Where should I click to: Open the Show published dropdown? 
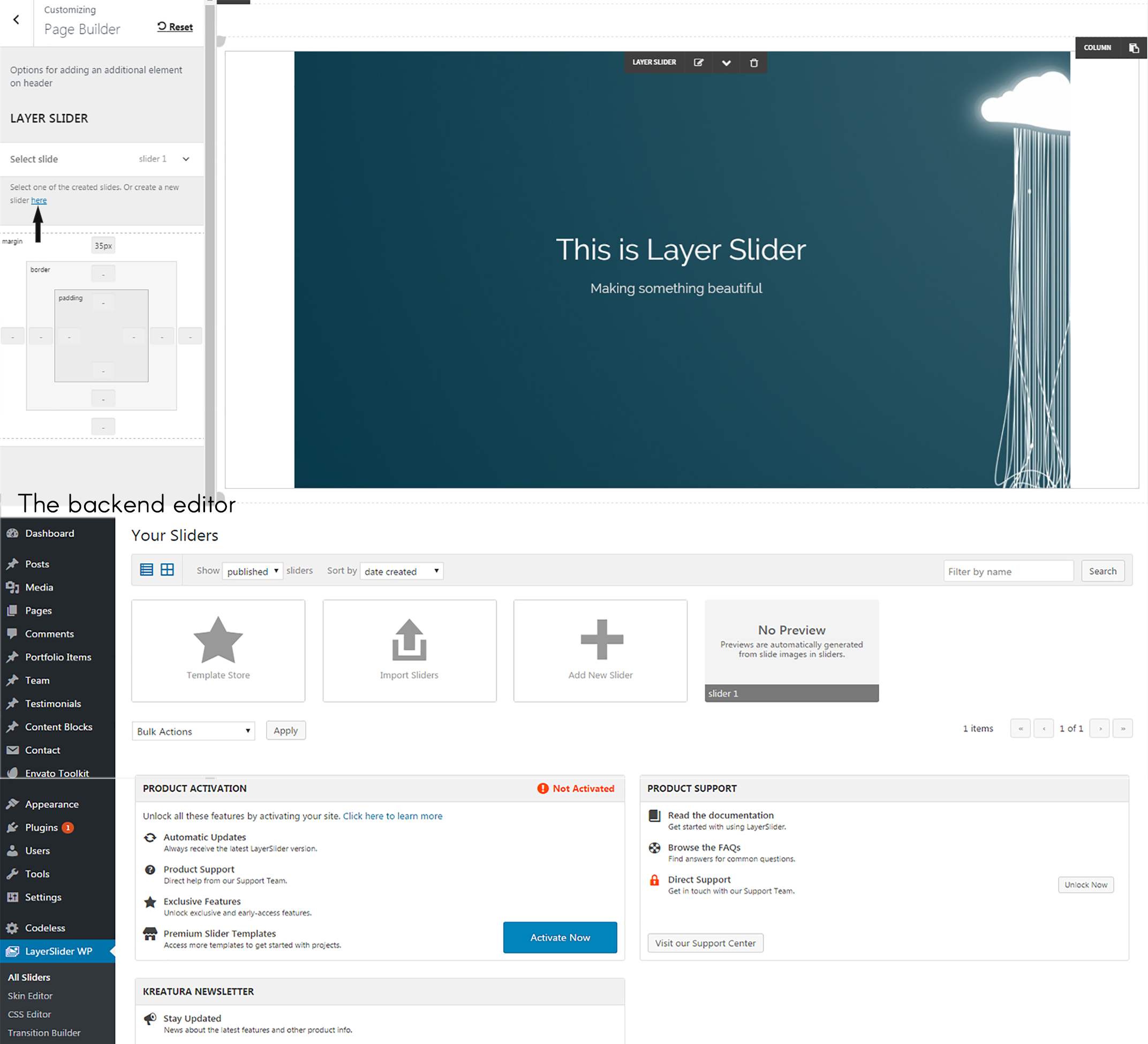[252, 571]
